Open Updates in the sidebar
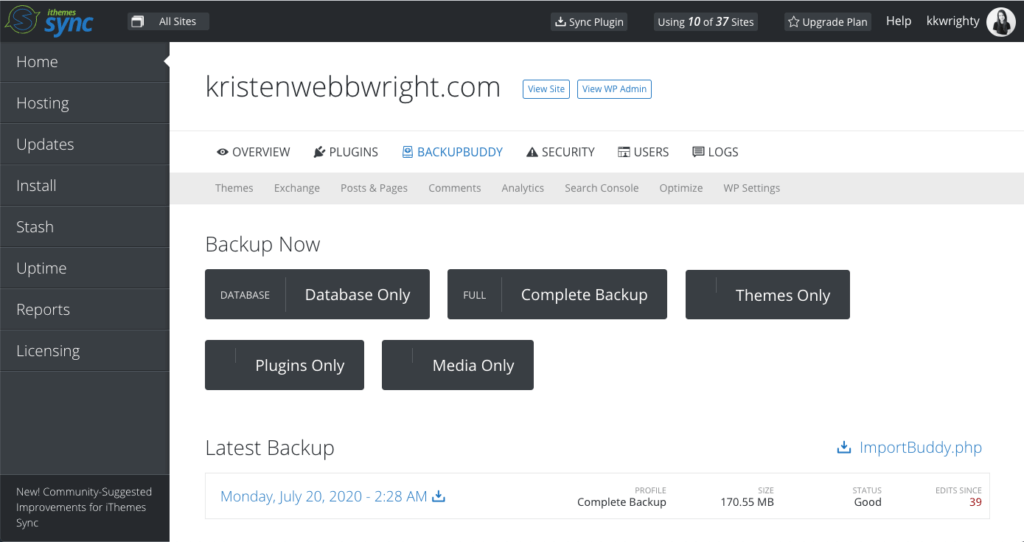 pyautogui.click(x=85, y=144)
